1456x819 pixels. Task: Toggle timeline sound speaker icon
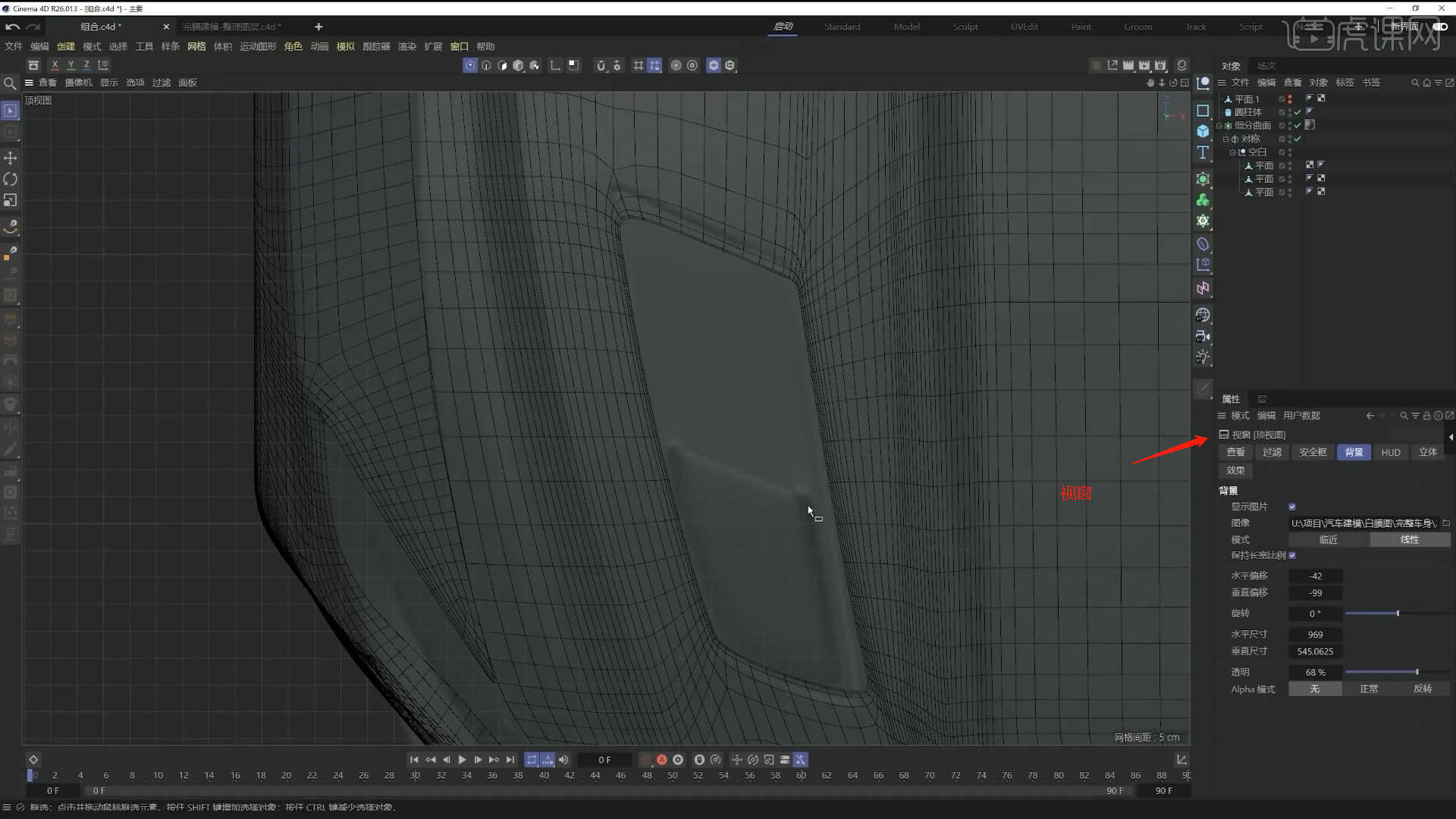[x=563, y=760]
